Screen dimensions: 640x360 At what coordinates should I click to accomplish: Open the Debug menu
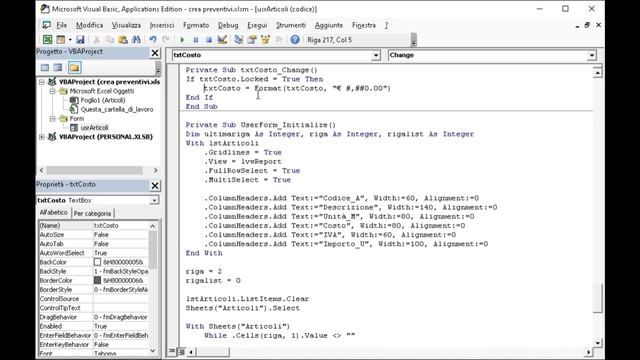tap(228, 25)
